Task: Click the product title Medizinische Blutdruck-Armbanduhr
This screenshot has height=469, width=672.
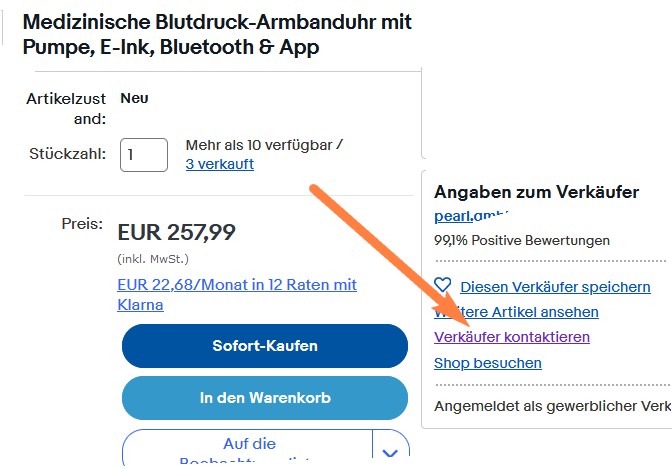Action: pos(217,34)
